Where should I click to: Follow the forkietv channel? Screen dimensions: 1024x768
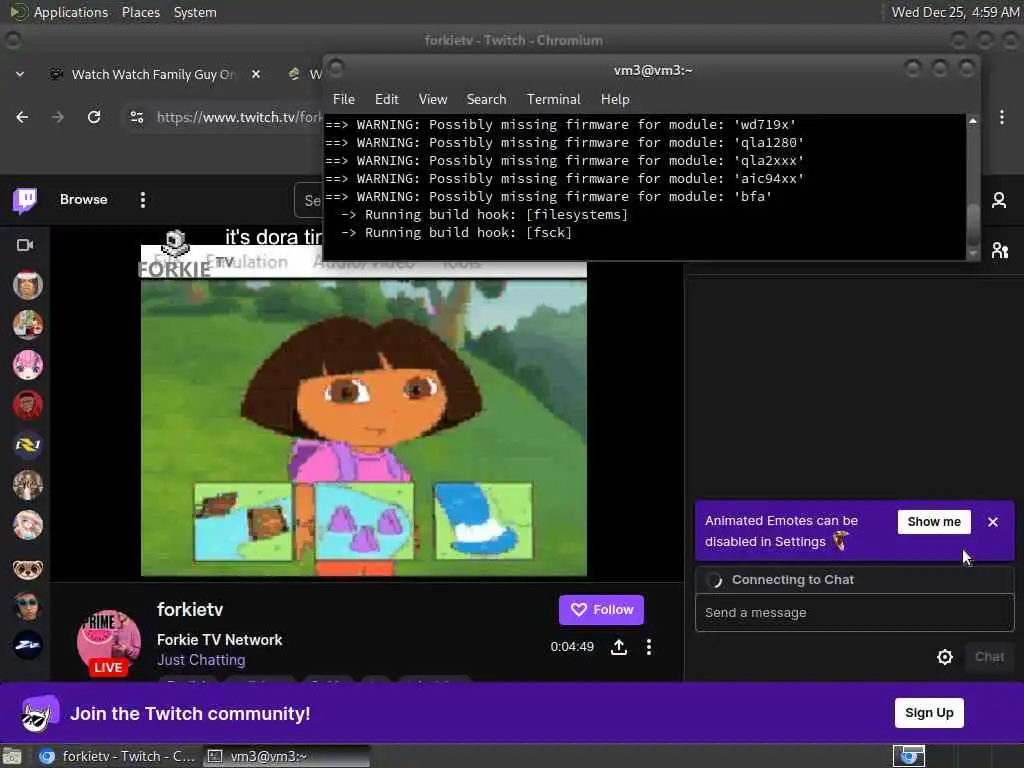[601, 609]
